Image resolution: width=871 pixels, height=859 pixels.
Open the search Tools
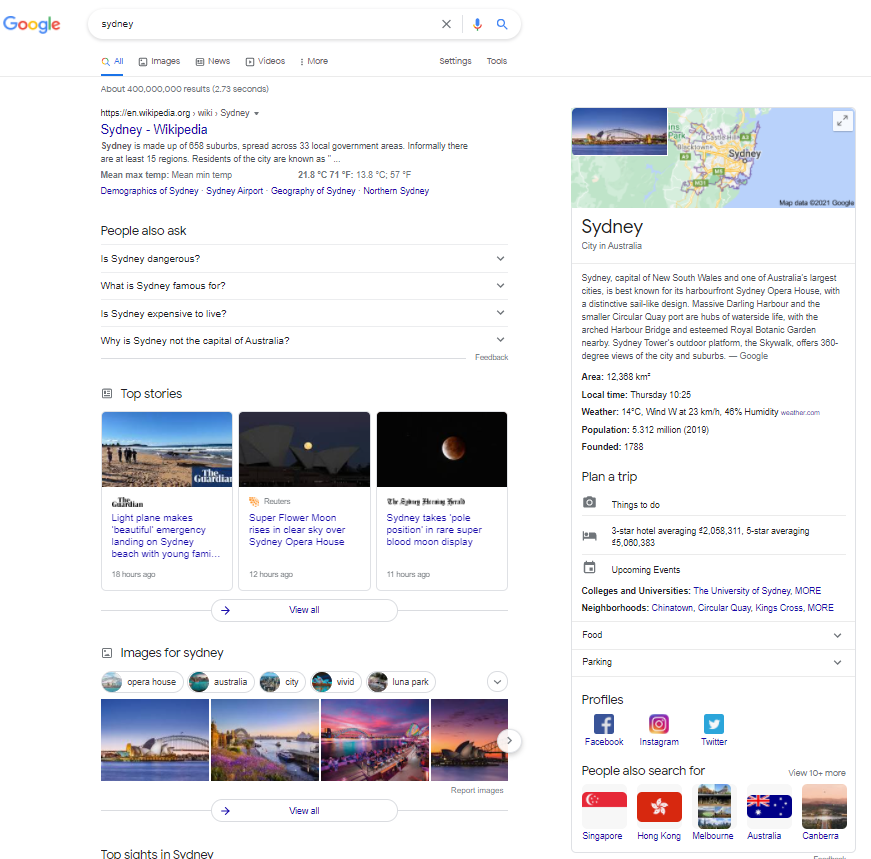497,61
